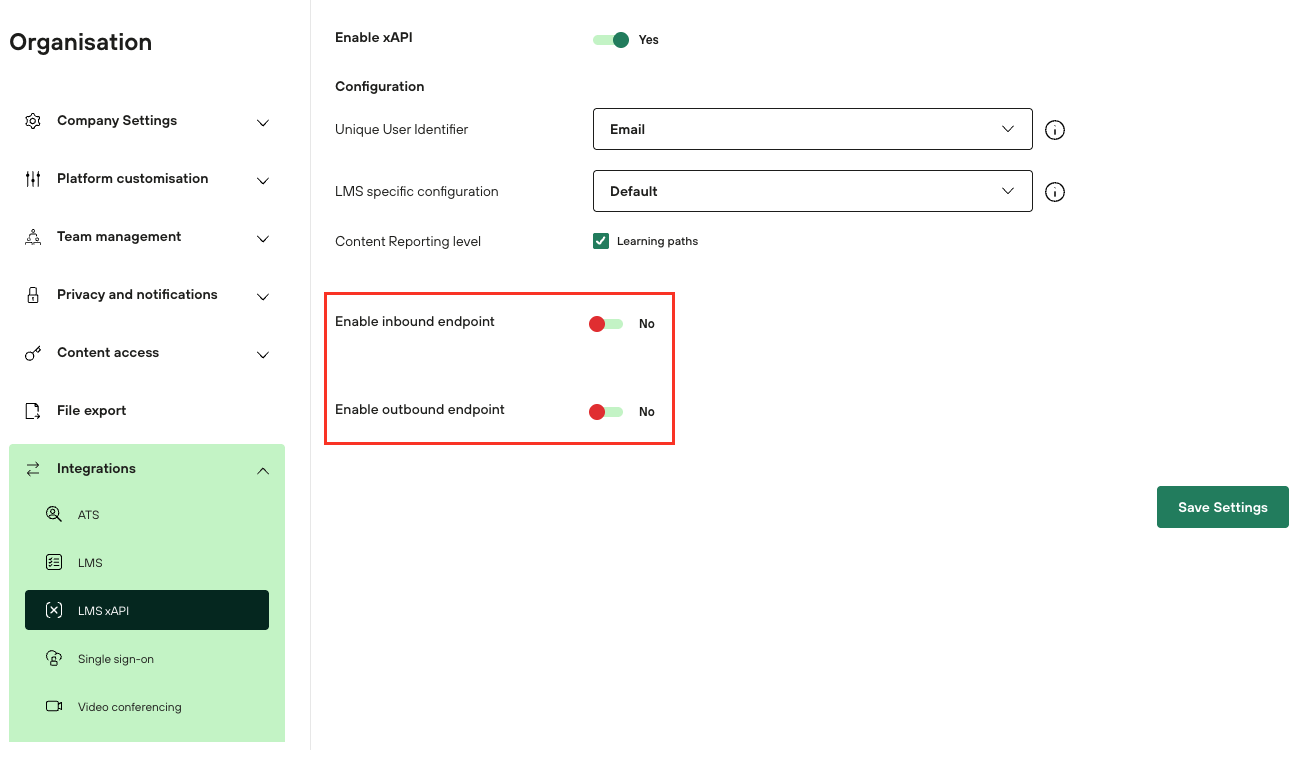Collapse the Integrations section chevron
1297x761 pixels.
tap(263, 470)
